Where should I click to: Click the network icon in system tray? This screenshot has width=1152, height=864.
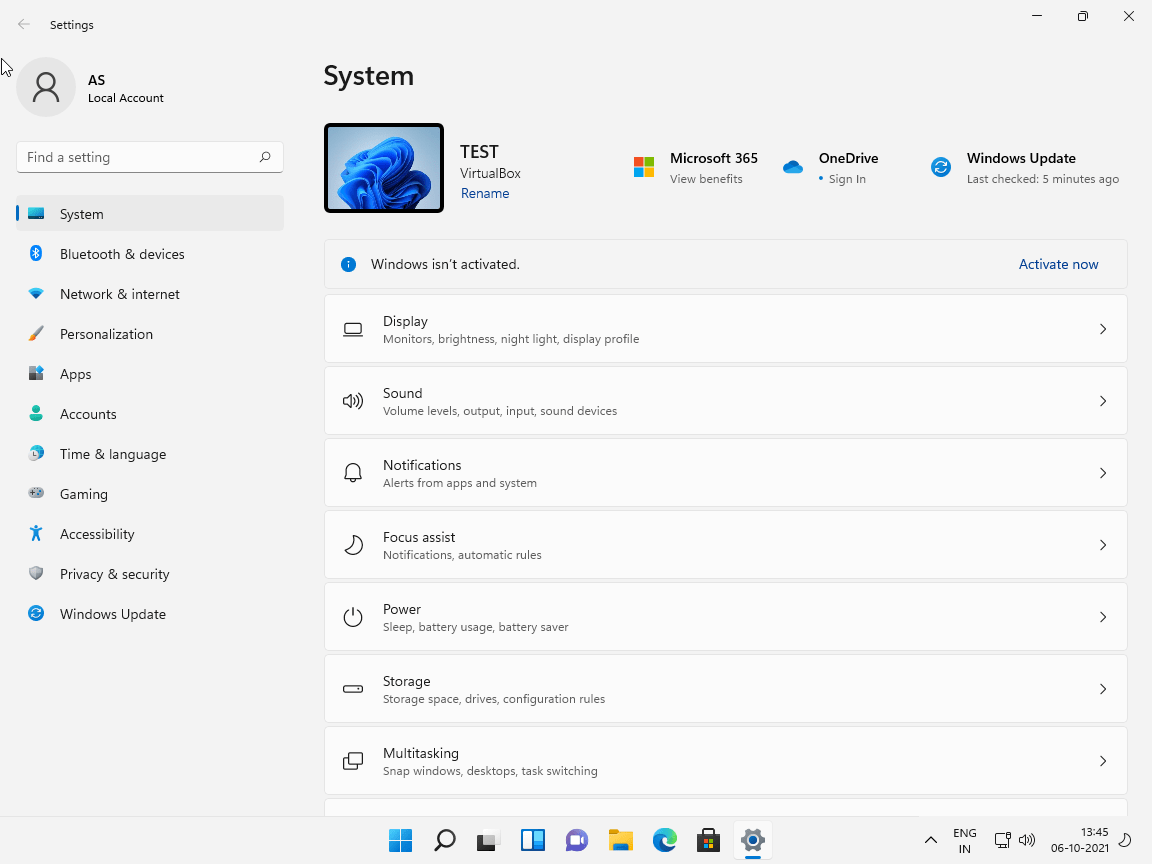(1002, 840)
